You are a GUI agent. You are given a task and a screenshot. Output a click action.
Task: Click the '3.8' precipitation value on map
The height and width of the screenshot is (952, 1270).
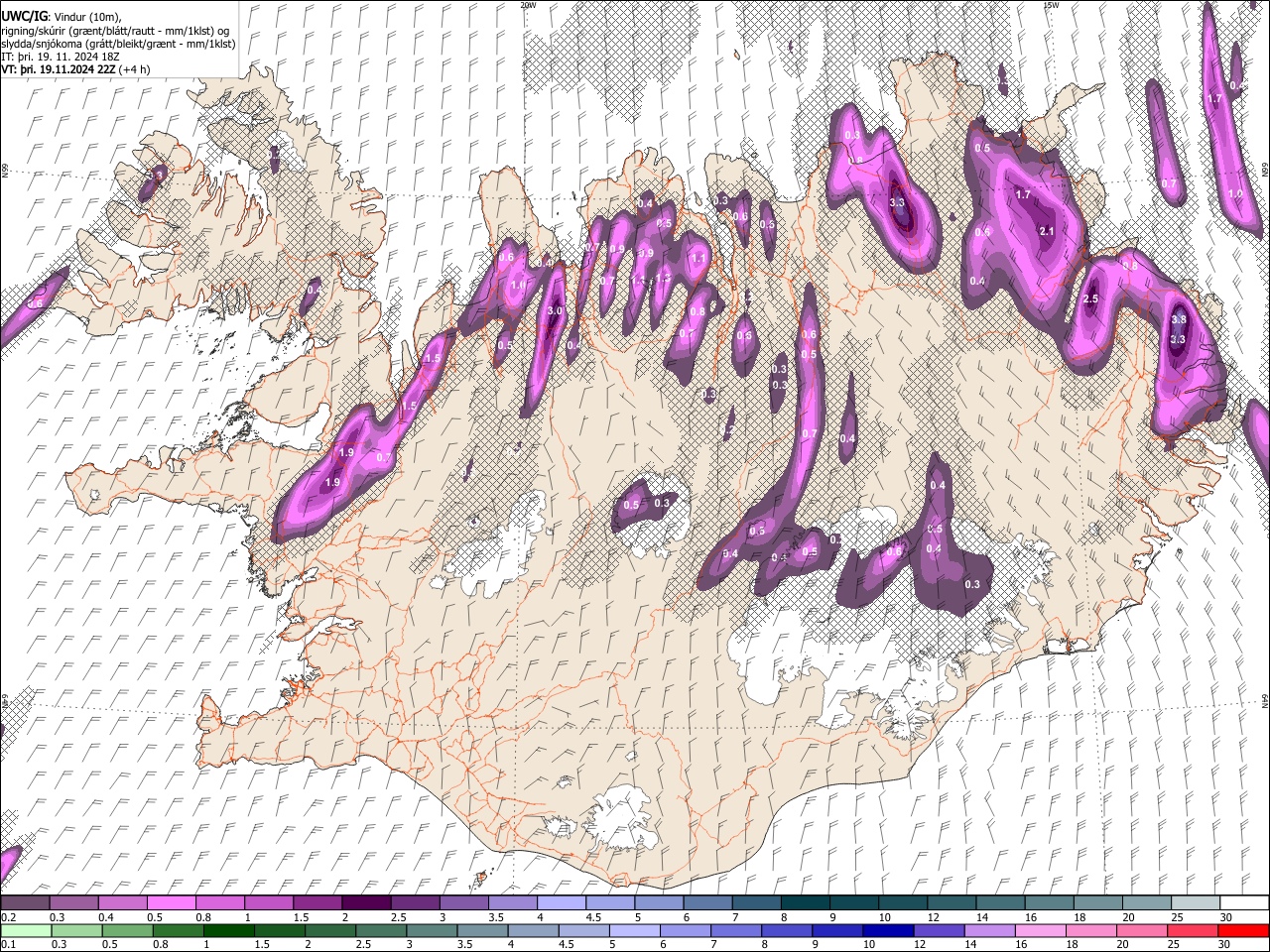[x=1179, y=320]
